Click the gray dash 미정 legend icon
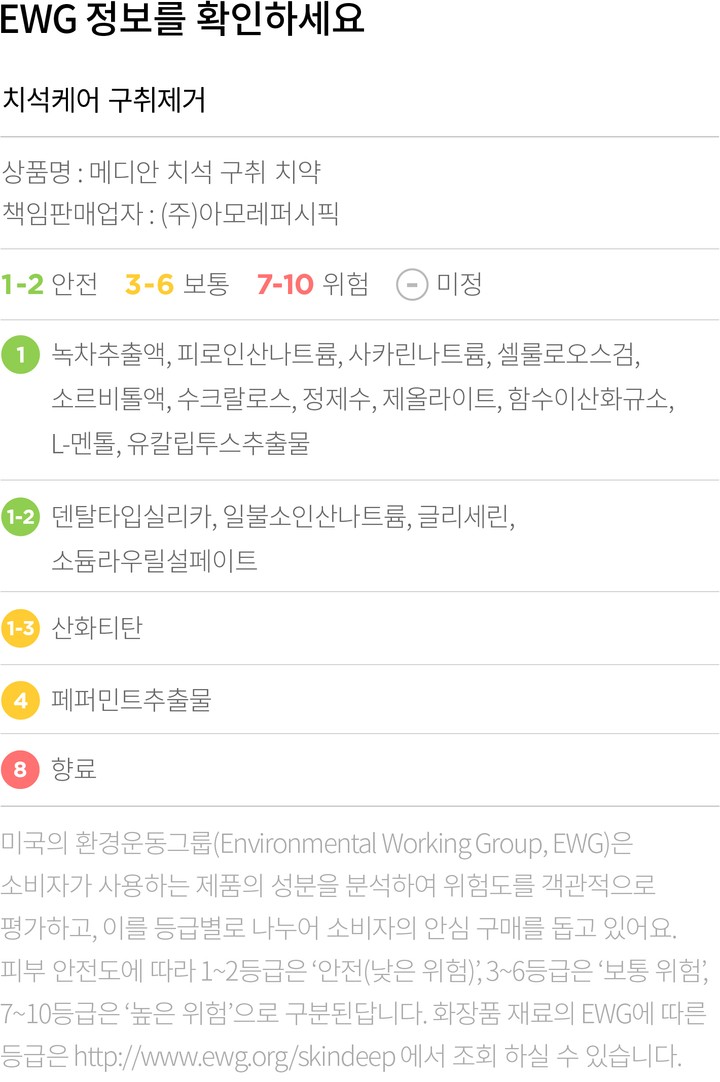The image size is (720, 1082). pyautogui.click(x=412, y=285)
